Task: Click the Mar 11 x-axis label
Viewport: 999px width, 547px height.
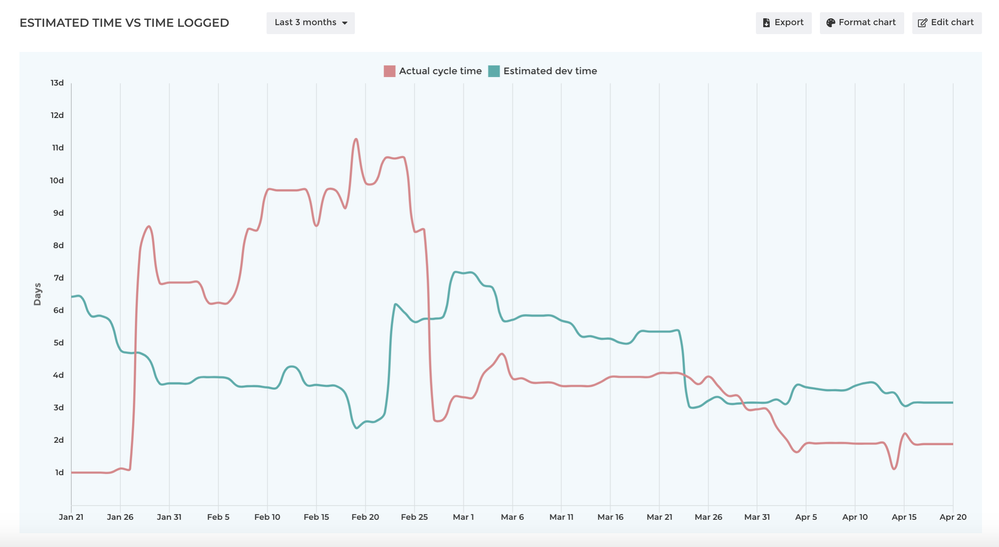Action: click(x=561, y=517)
